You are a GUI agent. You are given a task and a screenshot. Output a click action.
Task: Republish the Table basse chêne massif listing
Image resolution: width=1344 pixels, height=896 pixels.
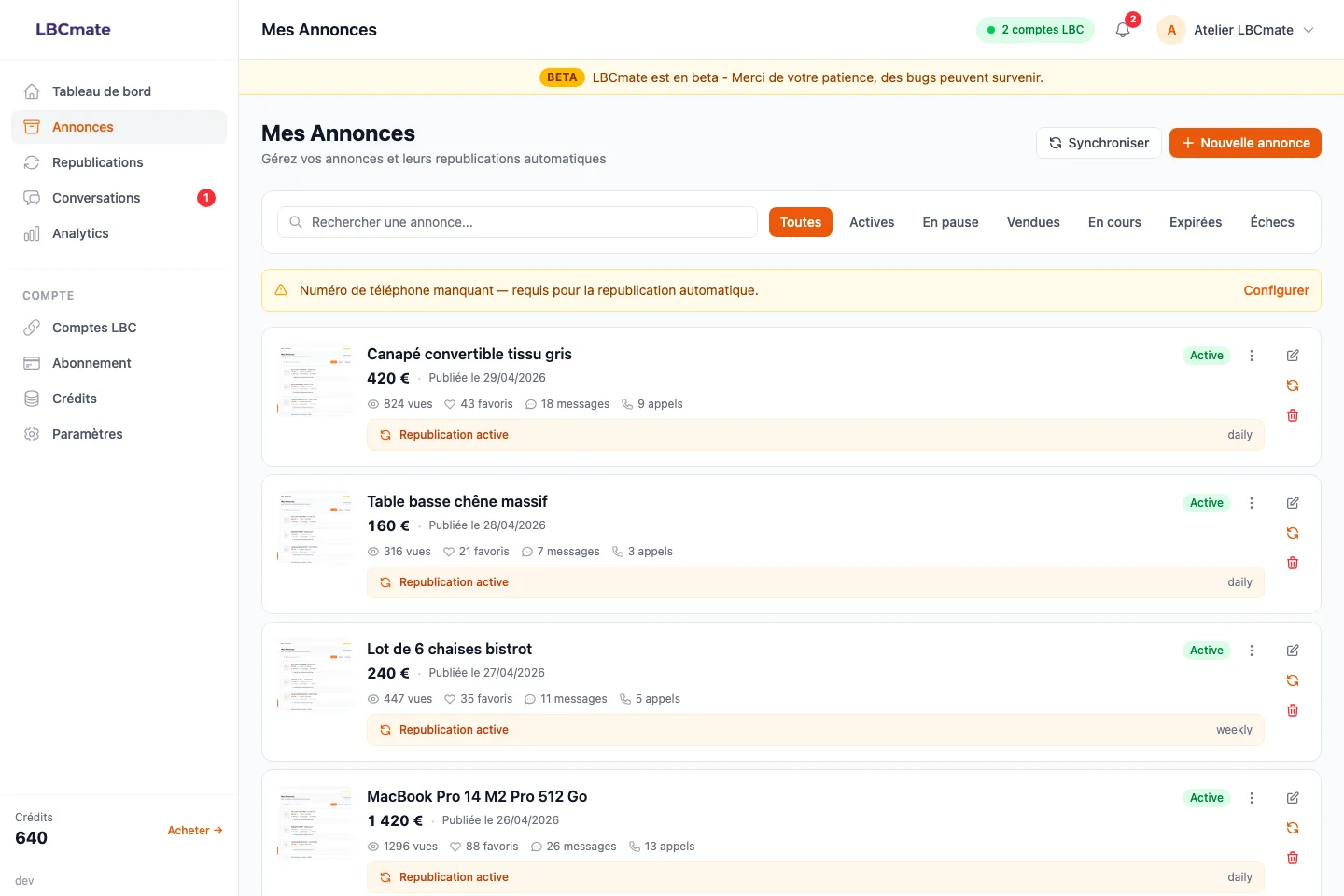[1293, 533]
